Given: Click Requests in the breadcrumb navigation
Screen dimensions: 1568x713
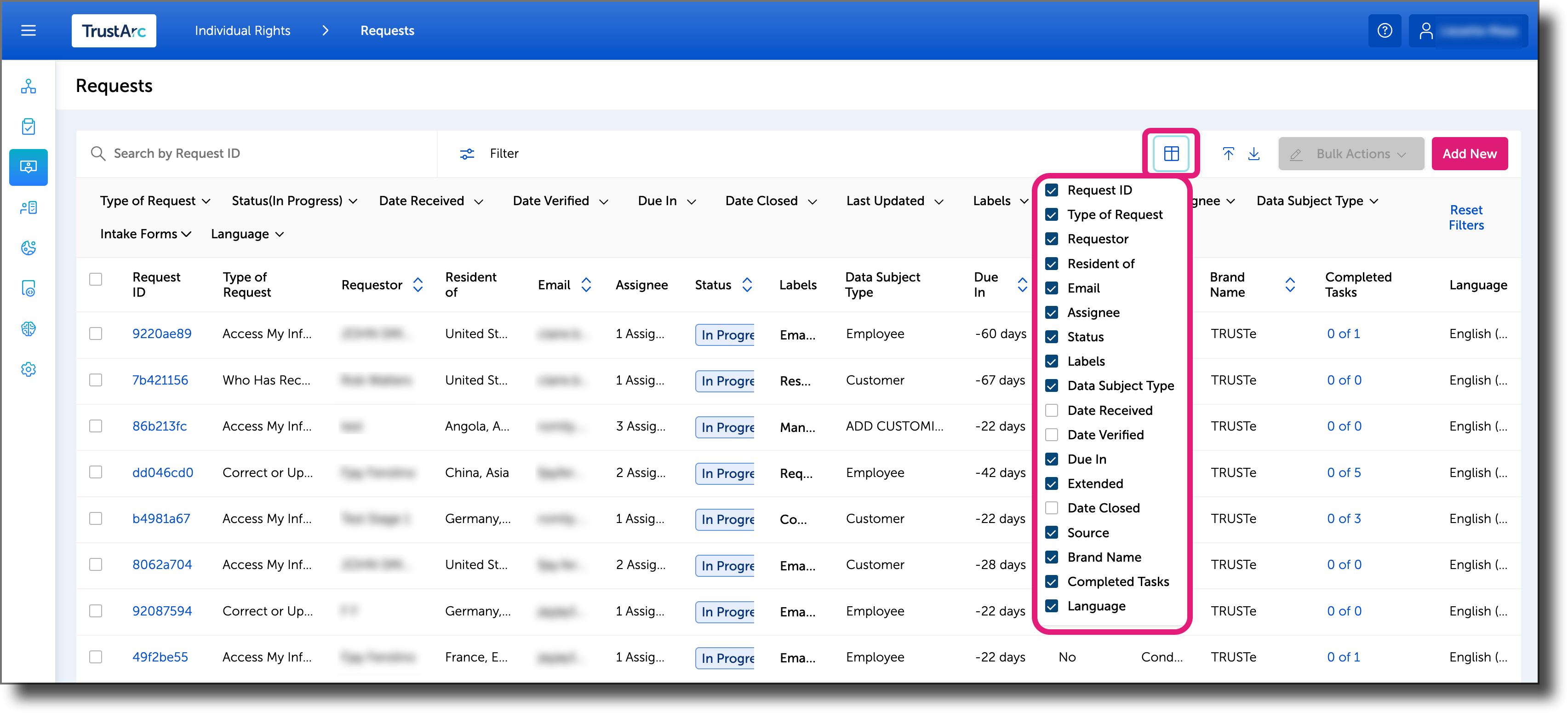Looking at the screenshot, I should click(387, 30).
